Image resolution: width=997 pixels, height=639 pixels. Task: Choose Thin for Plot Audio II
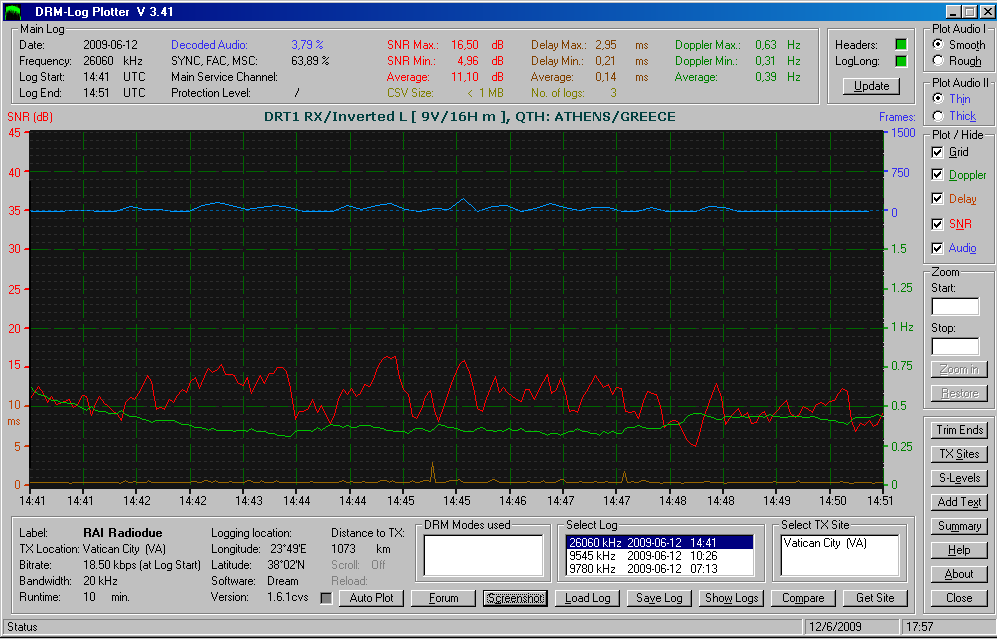[938, 99]
